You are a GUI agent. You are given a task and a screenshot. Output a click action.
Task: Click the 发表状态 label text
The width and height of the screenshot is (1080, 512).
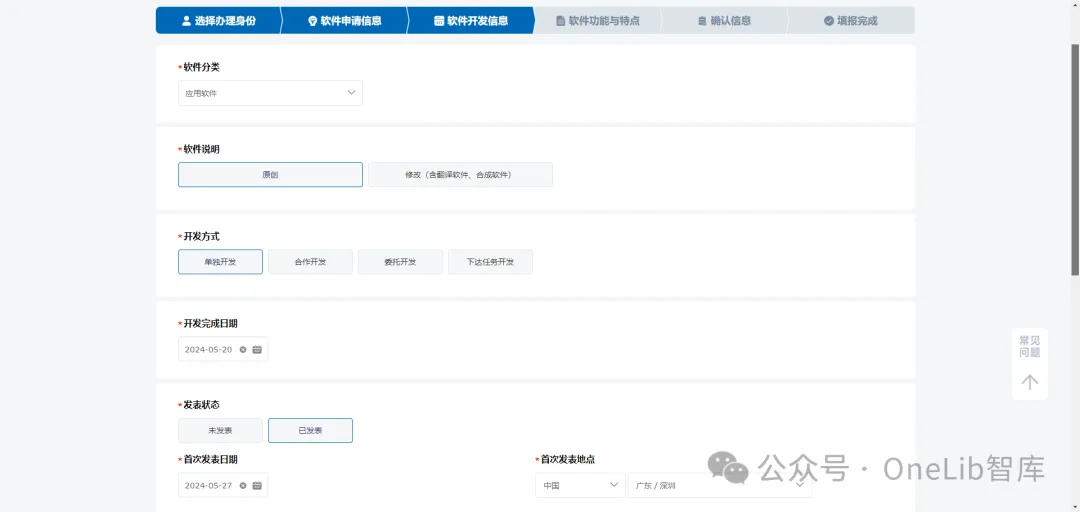point(201,405)
